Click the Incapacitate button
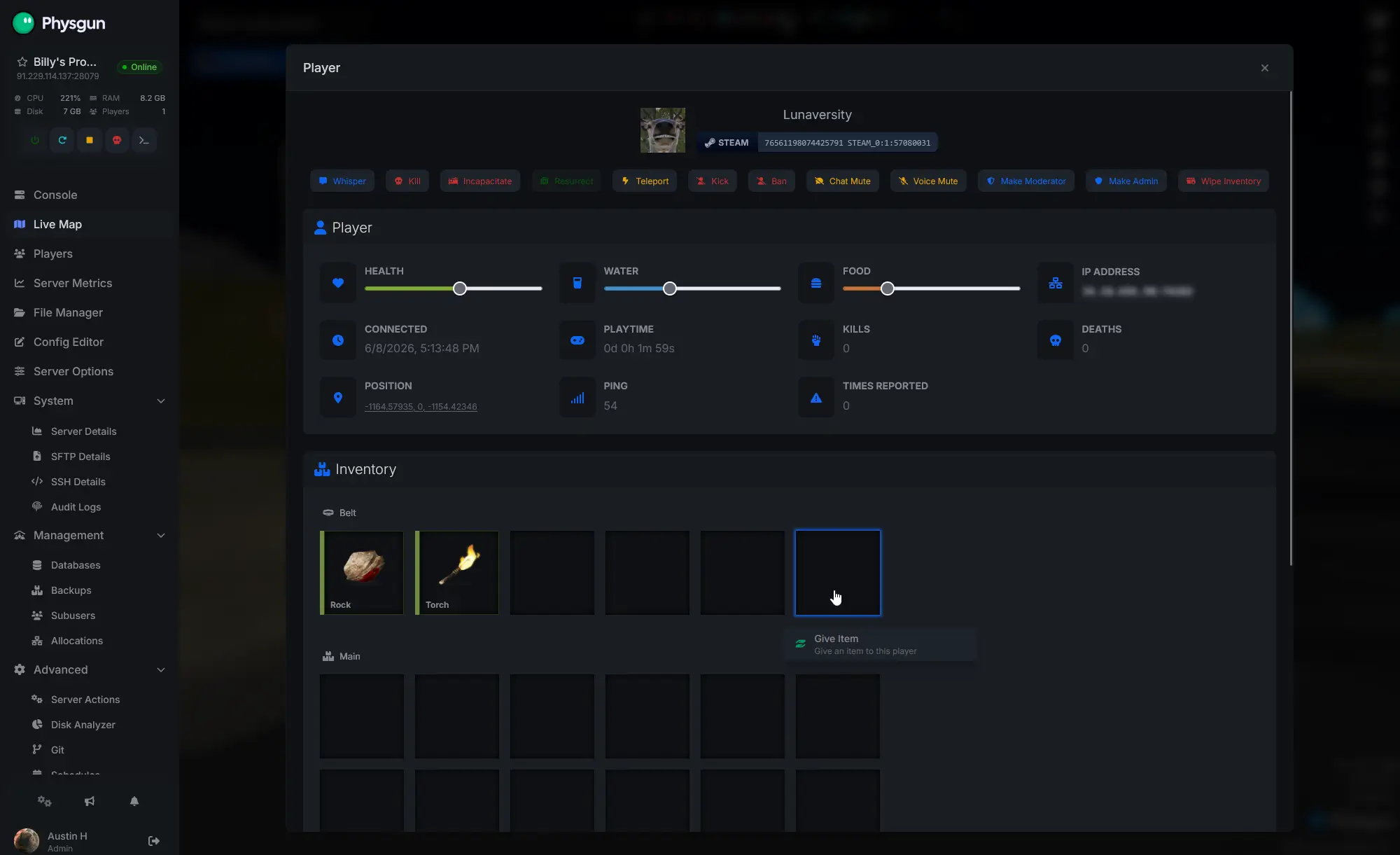The width and height of the screenshot is (1400, 855). point(480,181)
